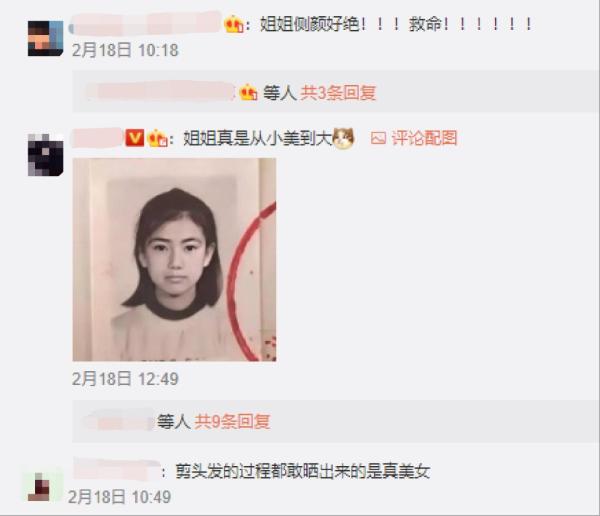Open the third commenter's blurred username

(116, 469)
